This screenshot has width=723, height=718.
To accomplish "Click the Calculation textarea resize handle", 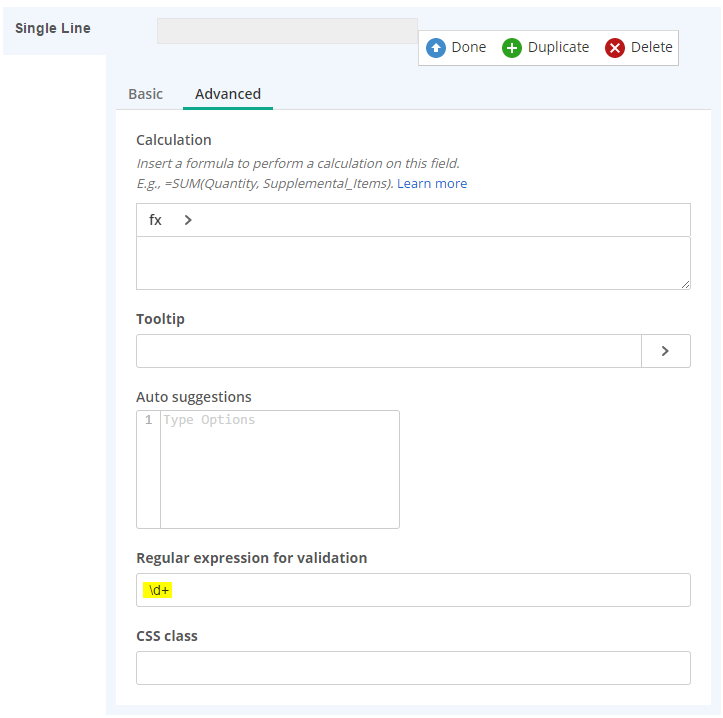I will point(685,285).
